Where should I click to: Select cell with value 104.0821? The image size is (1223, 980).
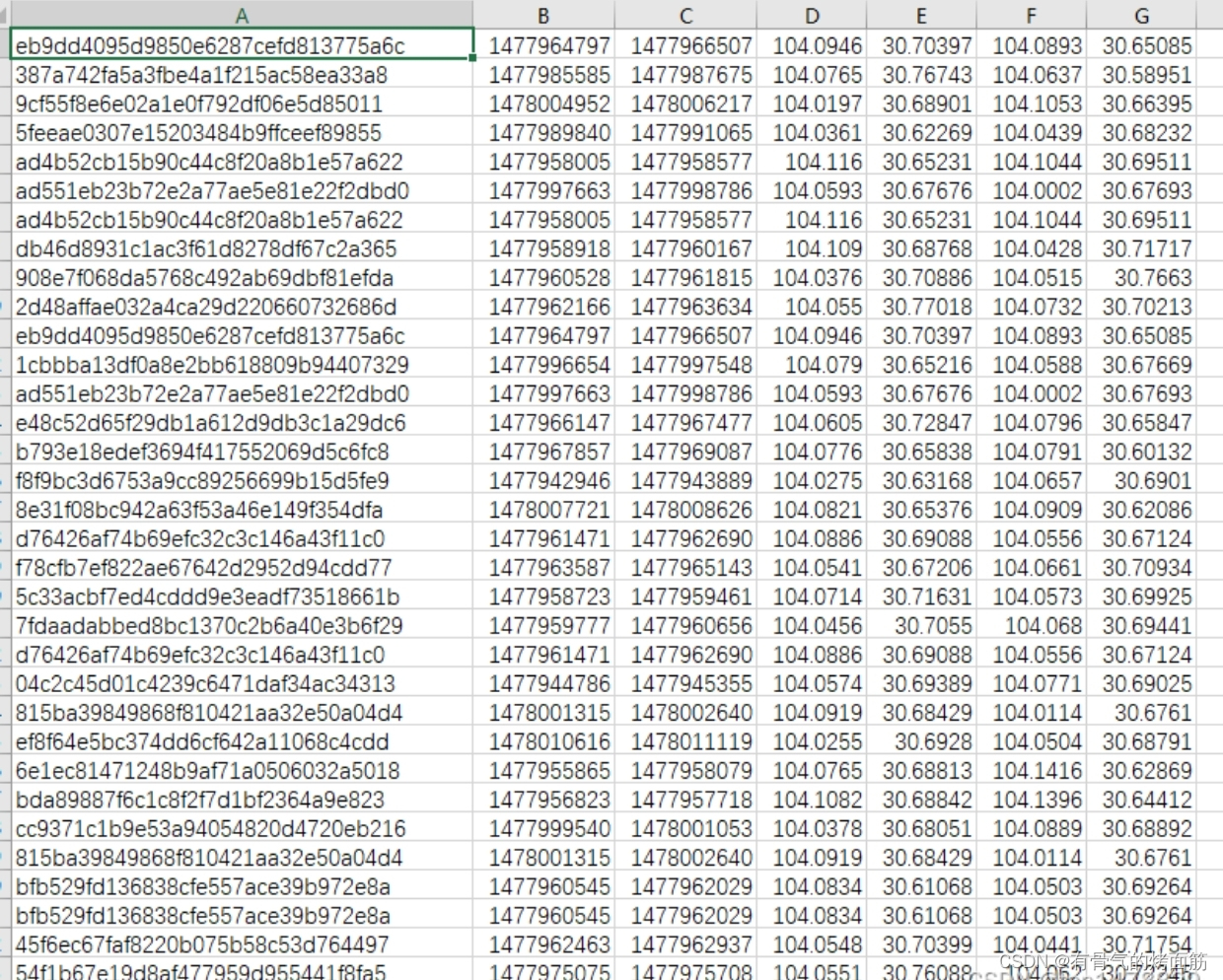(x=812, y=510)
